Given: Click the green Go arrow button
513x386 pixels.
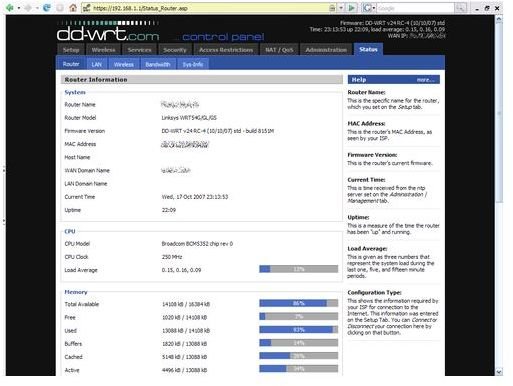Looking at the screenshot, I should (x=351, y=8).
